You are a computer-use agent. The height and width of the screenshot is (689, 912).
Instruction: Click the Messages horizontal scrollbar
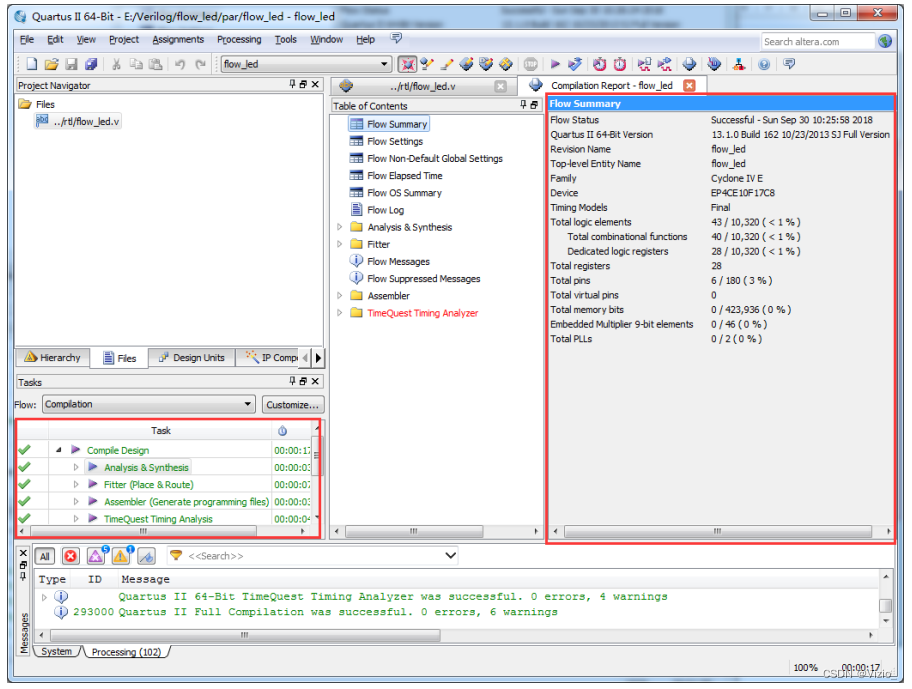click(245, 636)
